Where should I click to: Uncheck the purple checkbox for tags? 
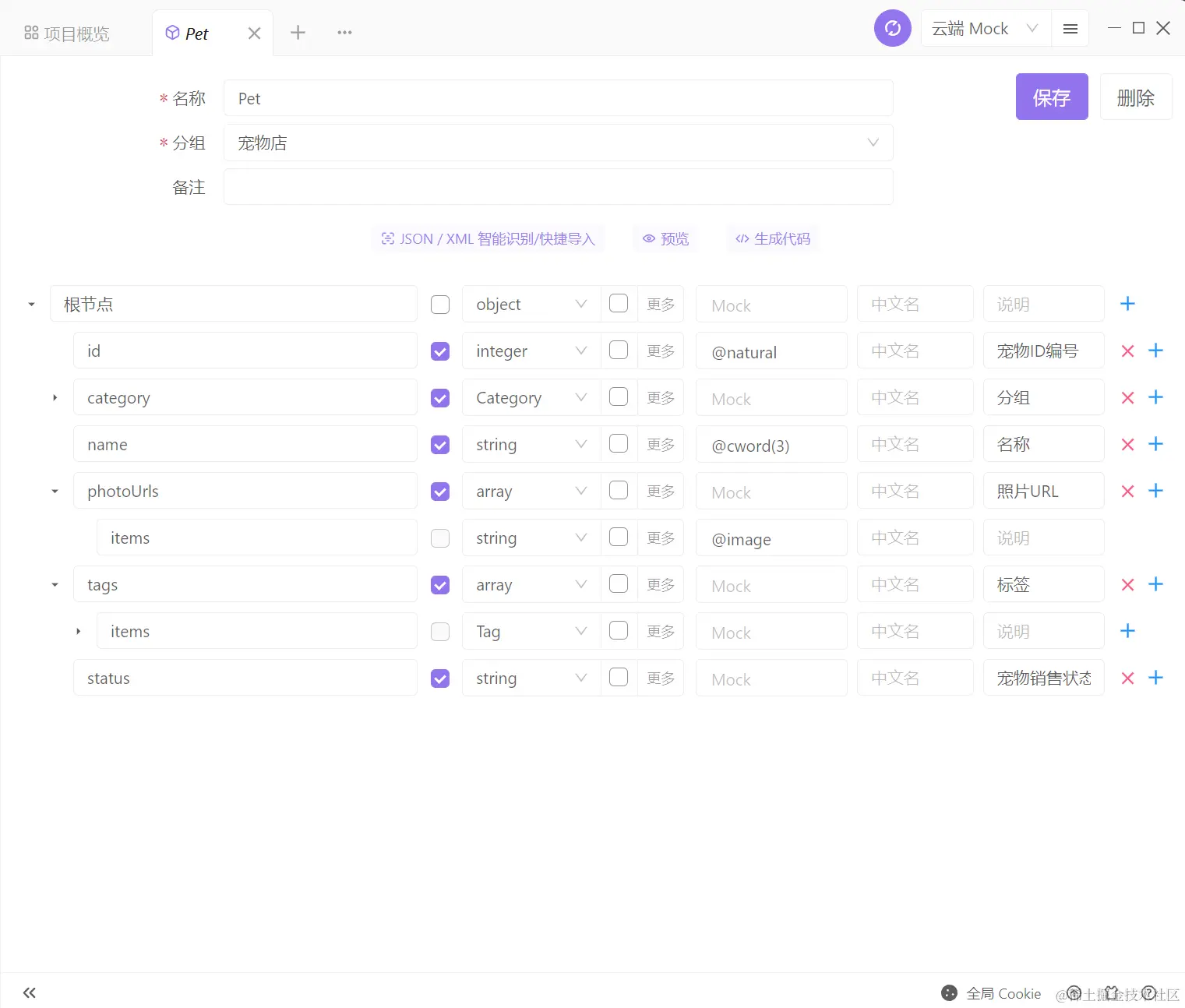pos(440,585)
